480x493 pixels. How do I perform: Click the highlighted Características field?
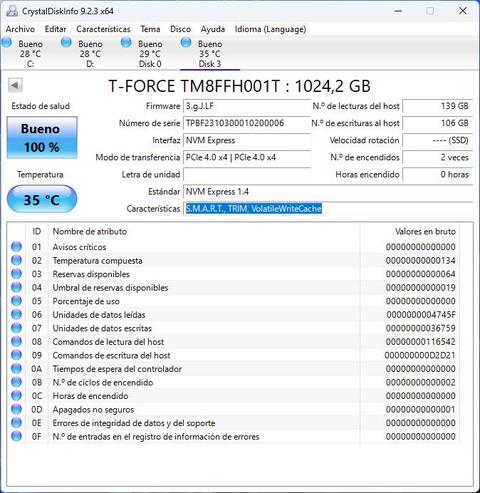[x=328, y=209]
